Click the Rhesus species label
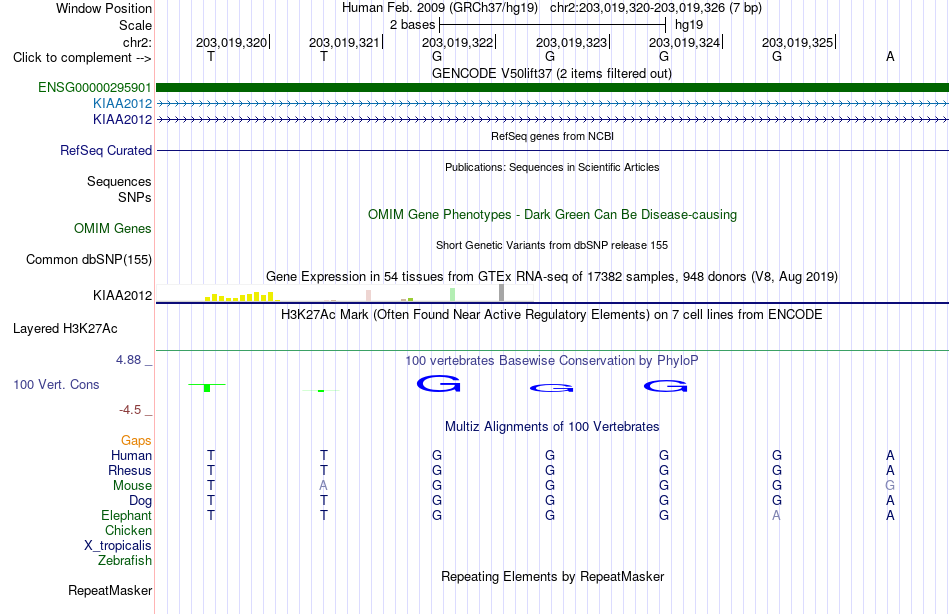The image size is (950, 614). pos(130,470)
